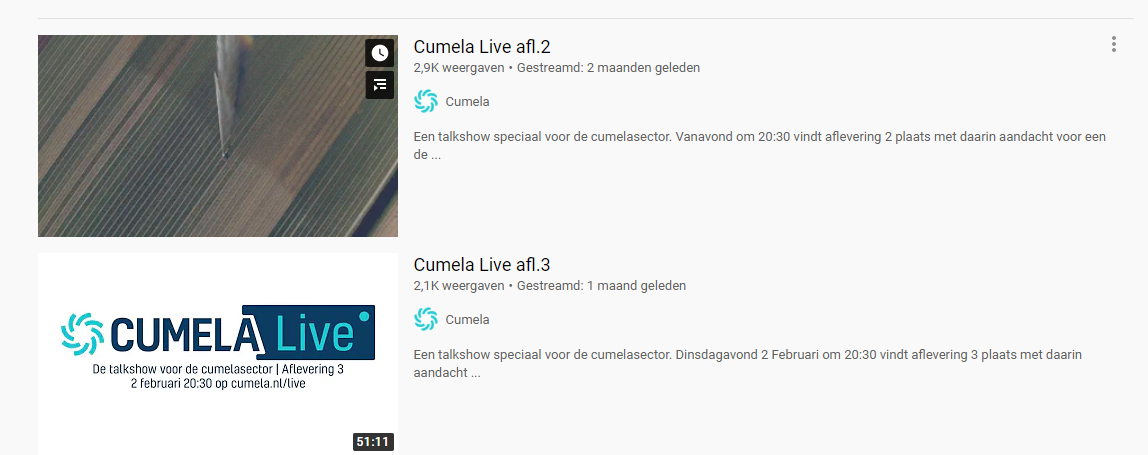This screenshot has width=1148, height=455.
Task: Click Cumela channel avatar under afl.2 video
Action: pos(425,102)
